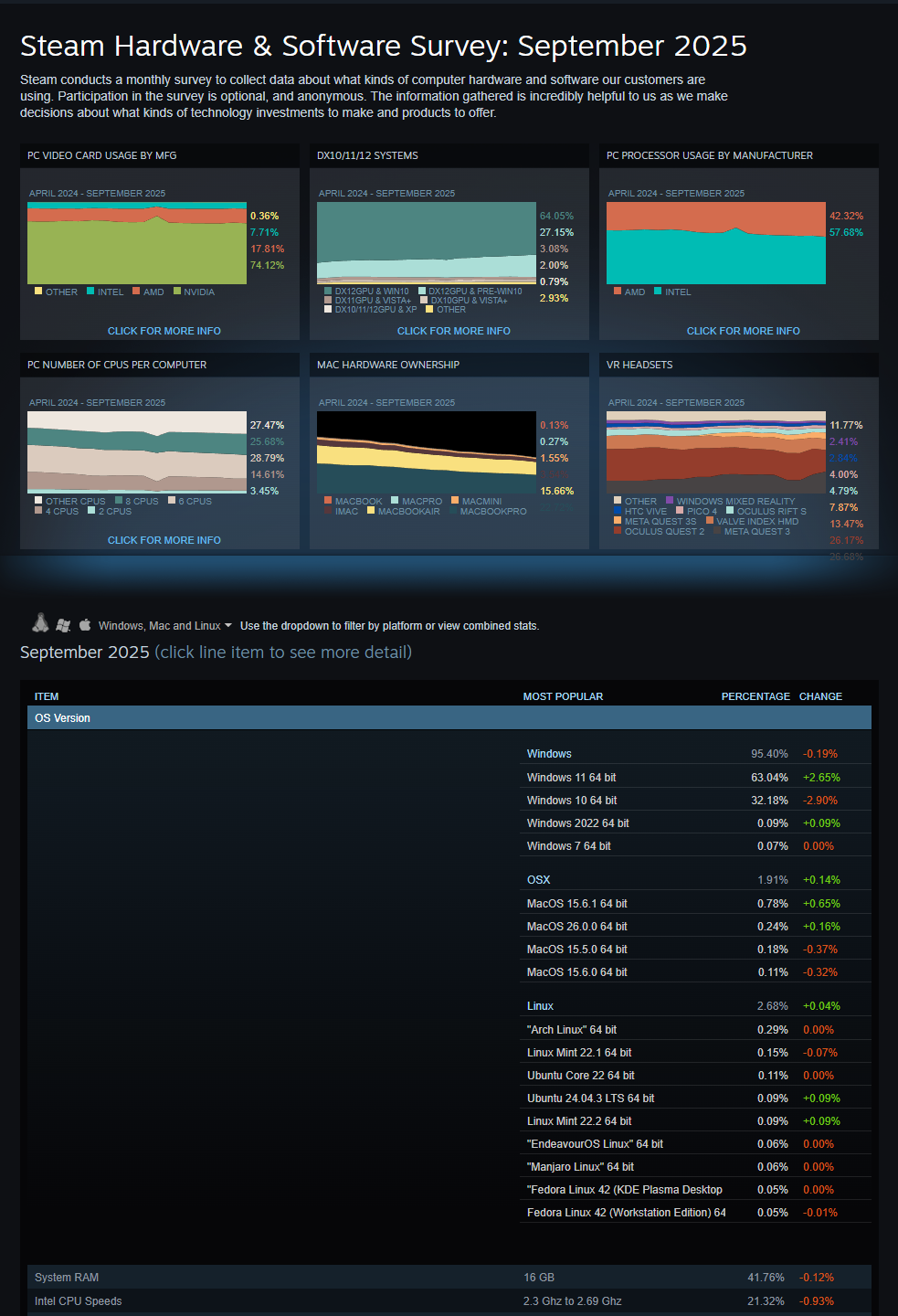The width and height of the screenshot is (898, 1316).
Task: Click the Linux penguin platform icon
Action: 40,623
